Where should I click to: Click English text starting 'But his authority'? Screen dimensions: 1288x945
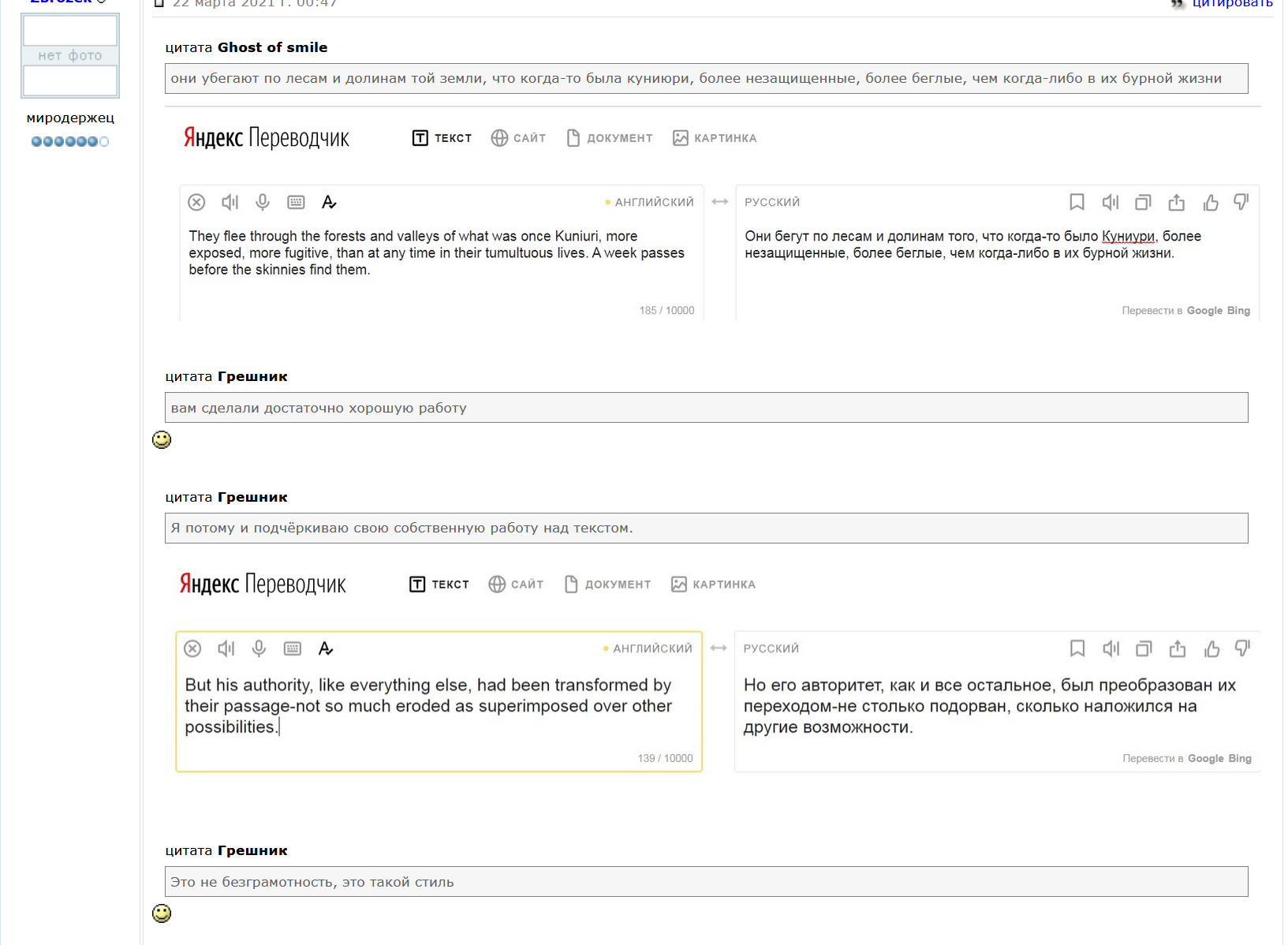click(428, 706)
